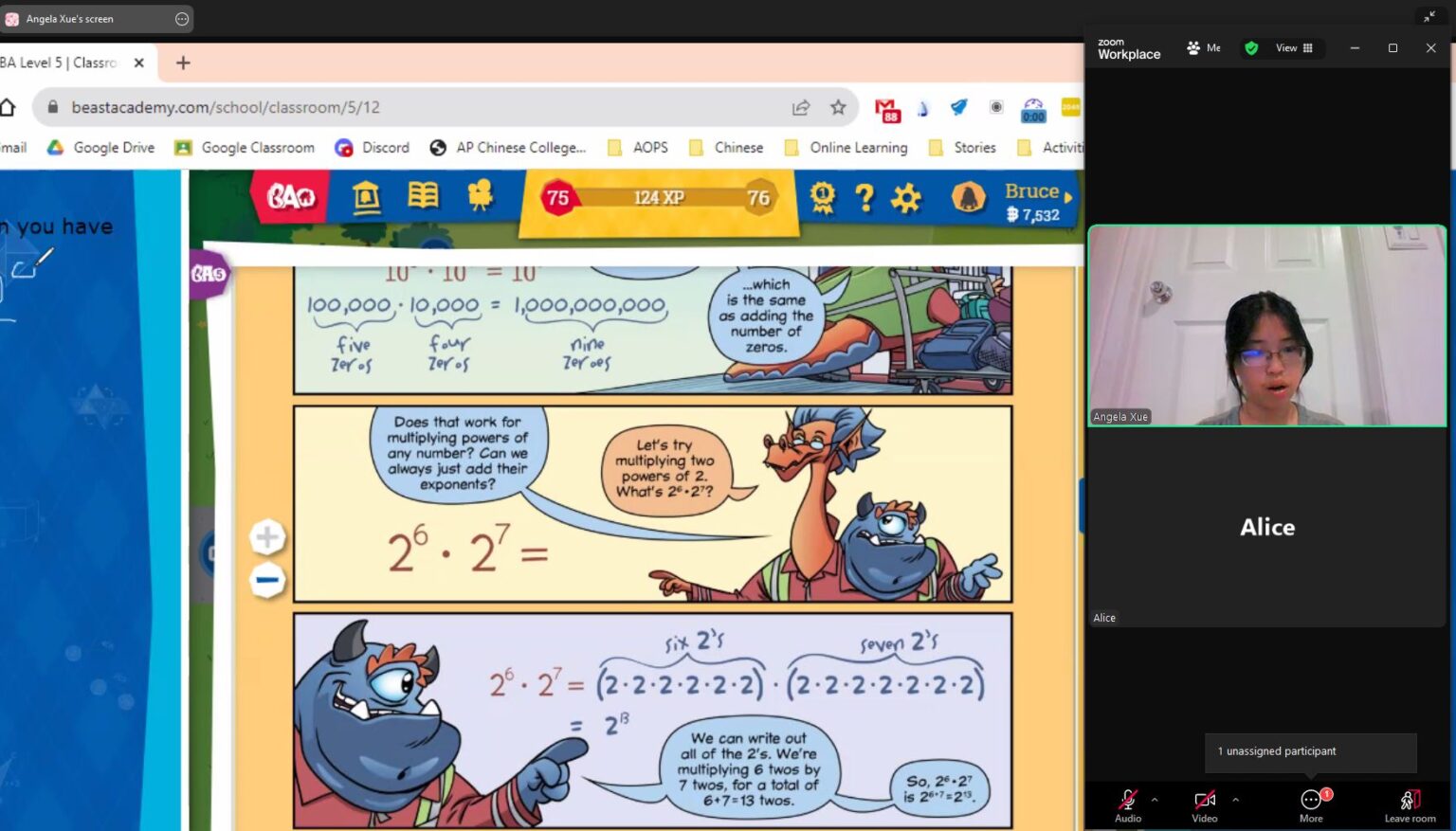The width and height of the screenshot is (1456, 831).
Task: Open the Beast Academy school building icon
Action: click(x=366, y=196)
